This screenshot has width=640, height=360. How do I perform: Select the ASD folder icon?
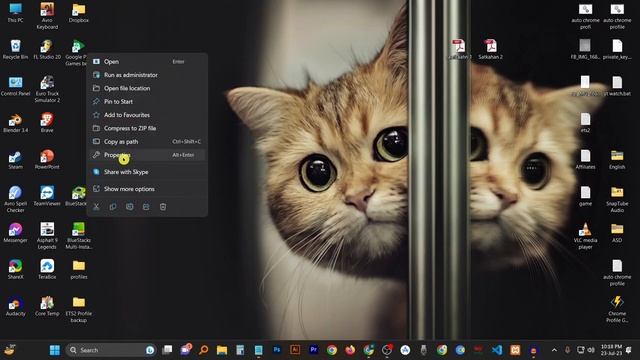point(617,233)
